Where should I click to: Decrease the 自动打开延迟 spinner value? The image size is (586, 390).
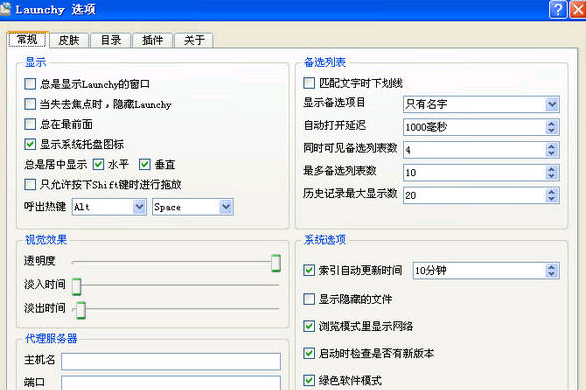(x=552, y=130)
